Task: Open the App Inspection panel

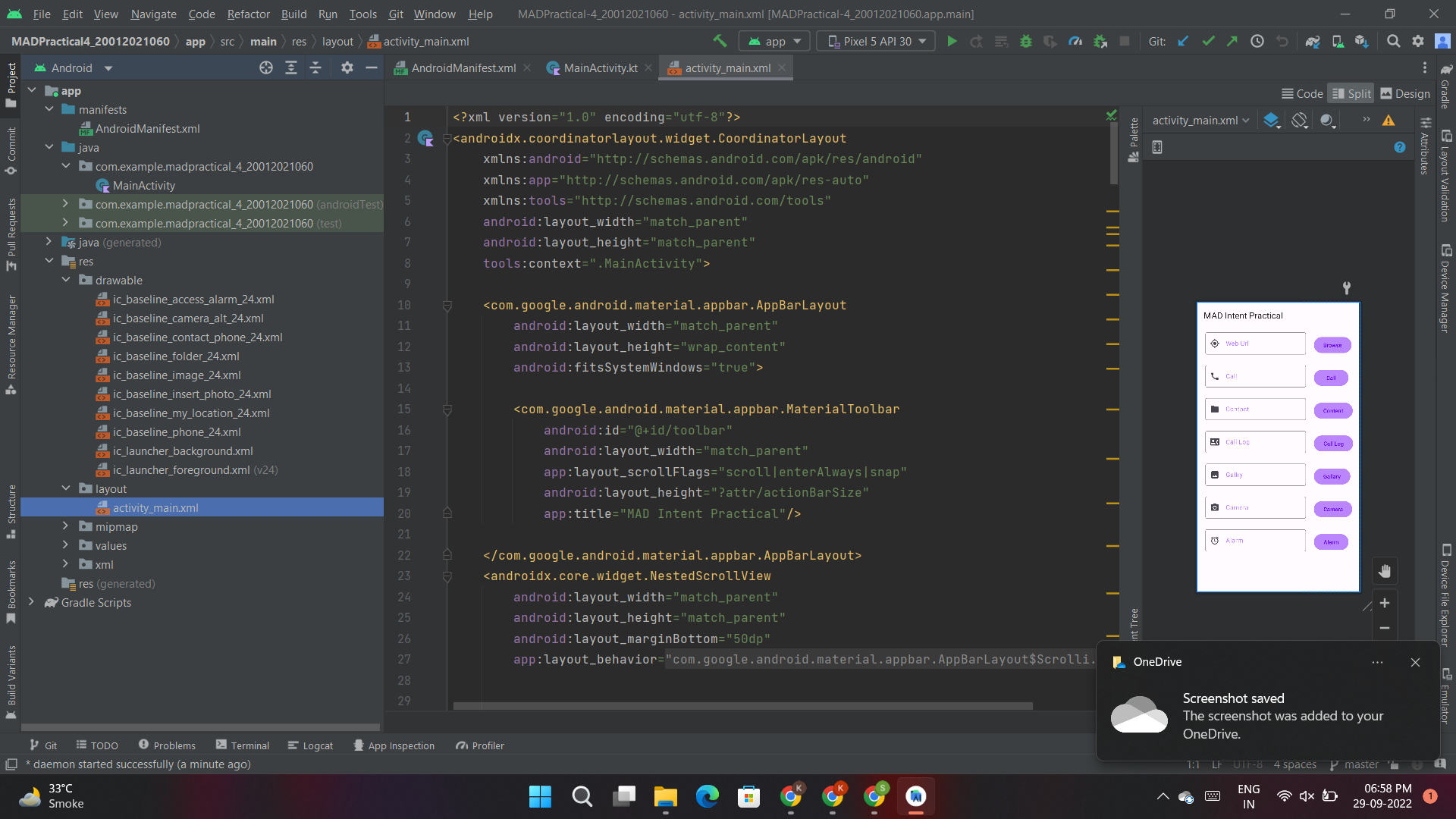Action: click(394, 745)
